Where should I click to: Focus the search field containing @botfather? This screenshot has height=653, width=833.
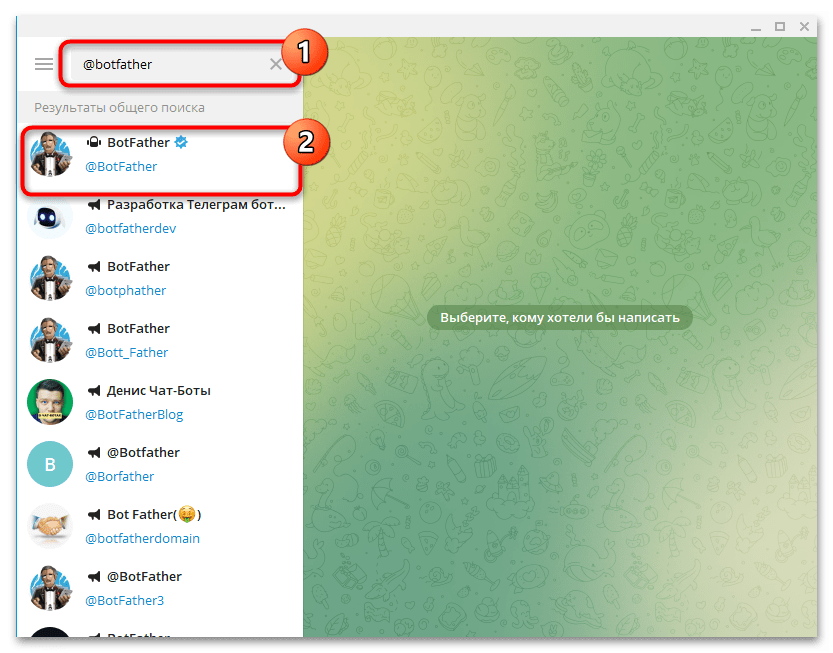(181, 64)
